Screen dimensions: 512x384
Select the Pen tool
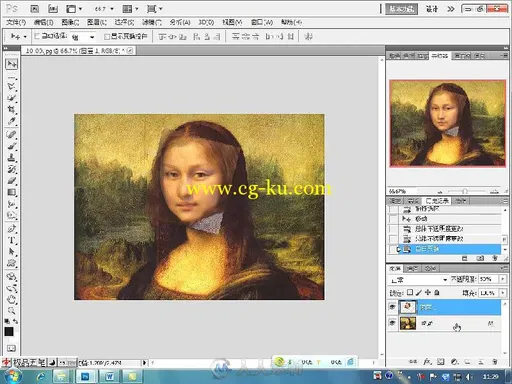[11, 229]
